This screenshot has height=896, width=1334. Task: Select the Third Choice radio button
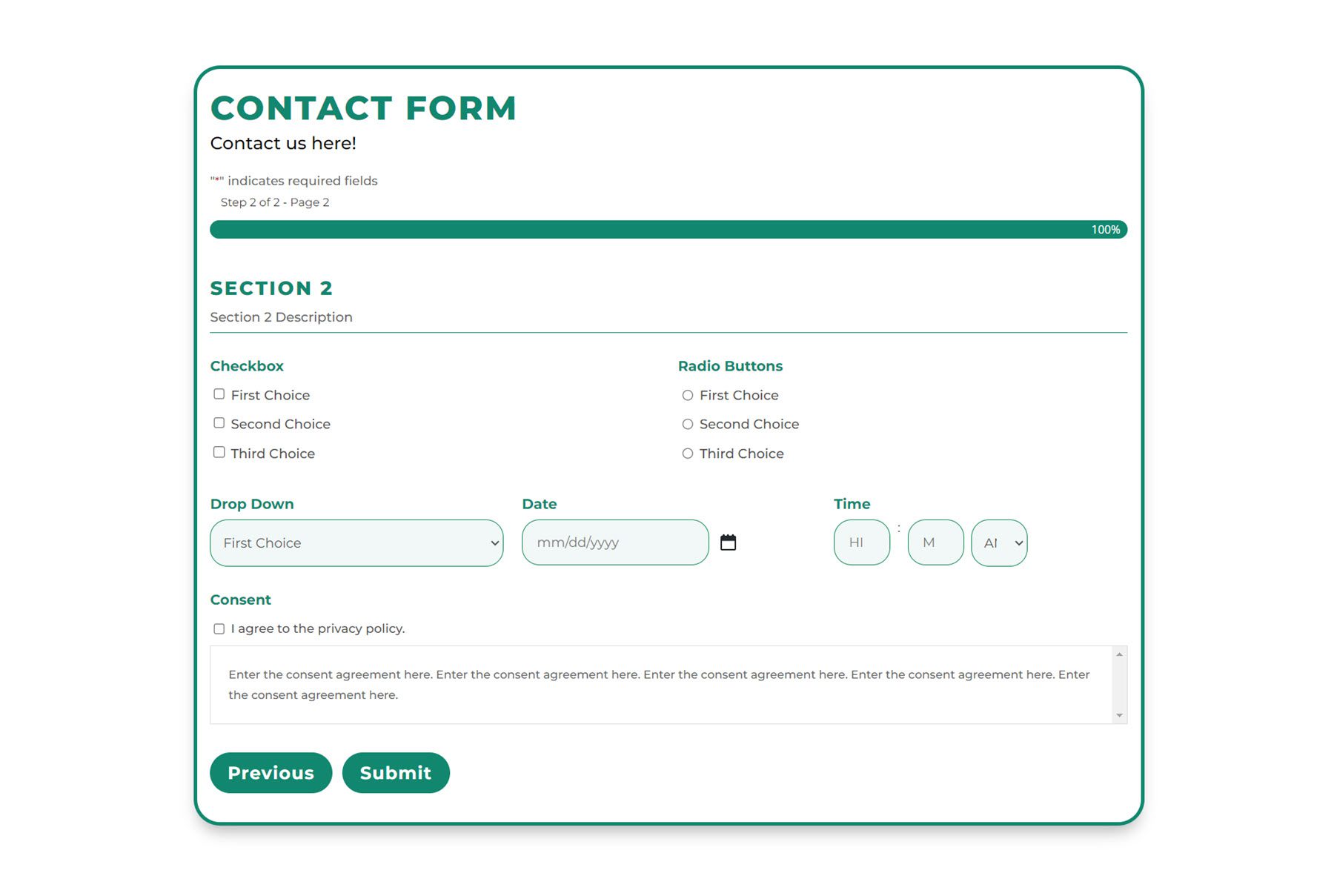tap(687, 453)
